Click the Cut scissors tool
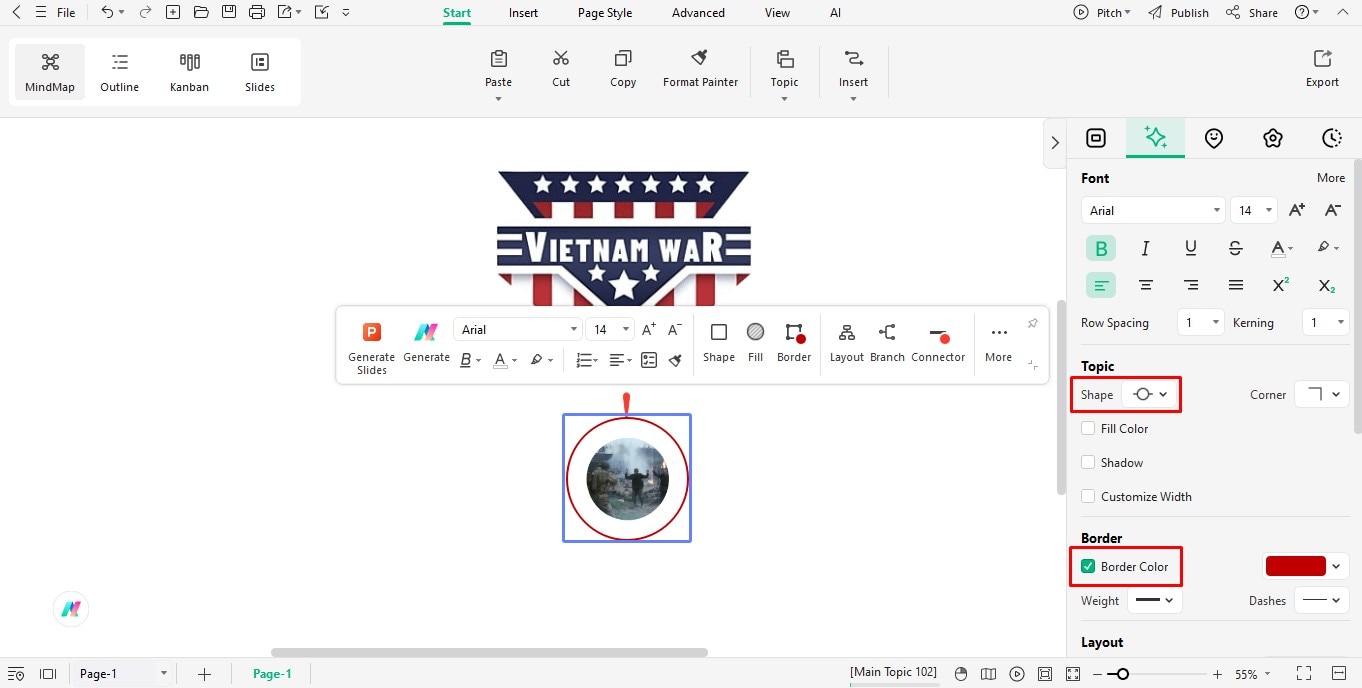 coord(561,69)
